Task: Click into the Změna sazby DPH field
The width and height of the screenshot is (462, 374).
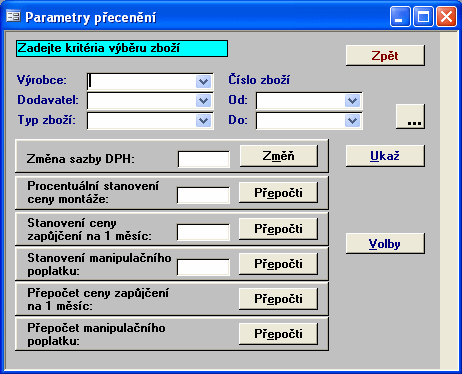Action: [x=204, y=159]
